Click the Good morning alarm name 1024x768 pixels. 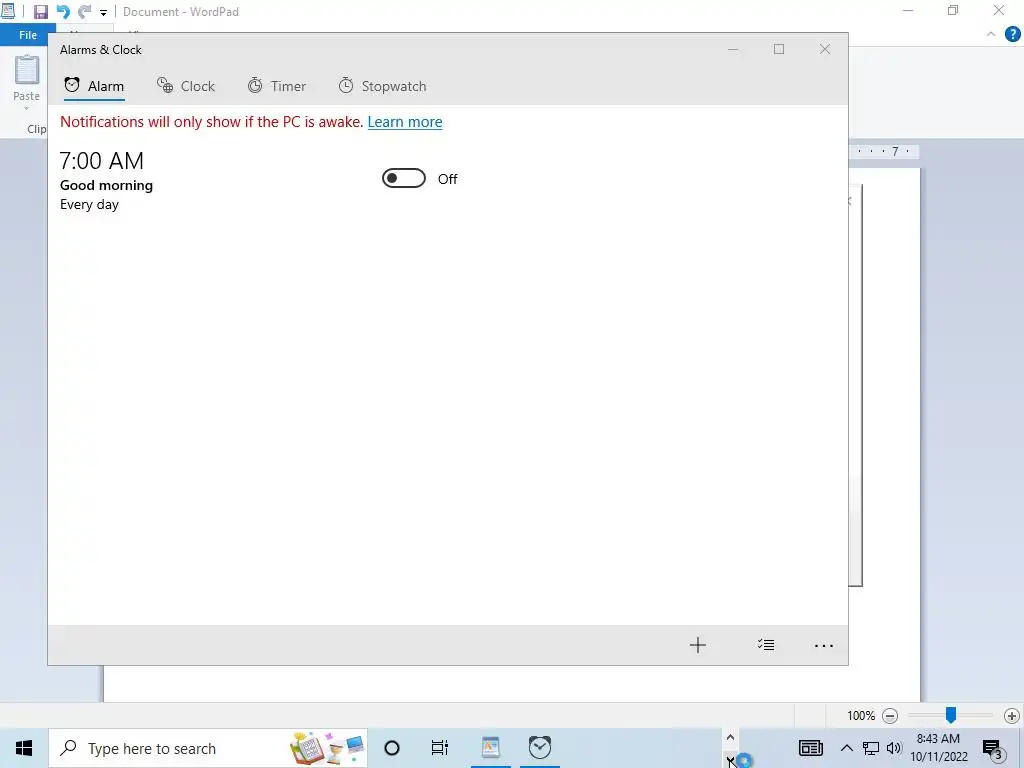pyautogui.click(x=106, y=185)
